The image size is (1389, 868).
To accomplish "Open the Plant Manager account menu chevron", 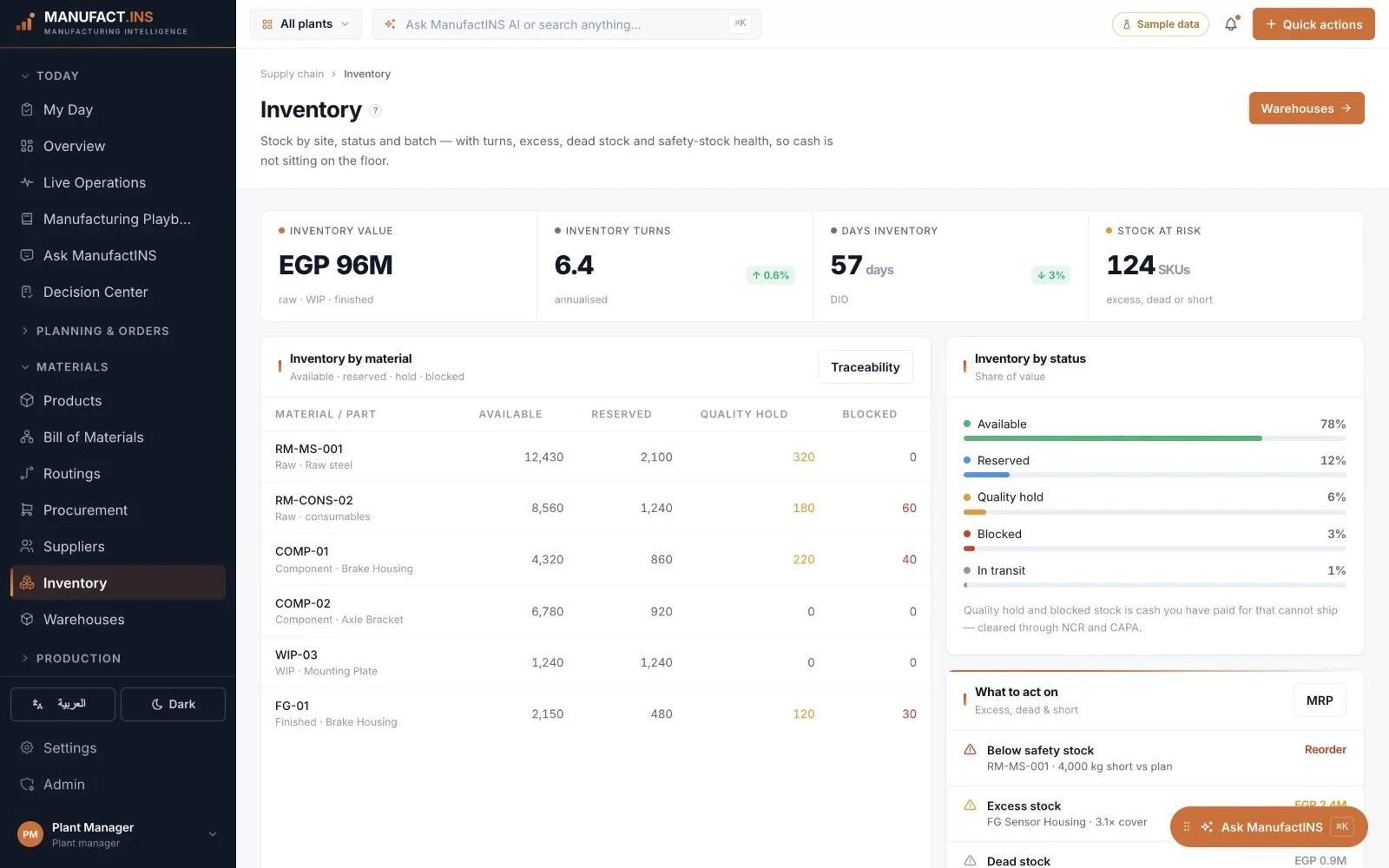I will [x=213, y=834].
